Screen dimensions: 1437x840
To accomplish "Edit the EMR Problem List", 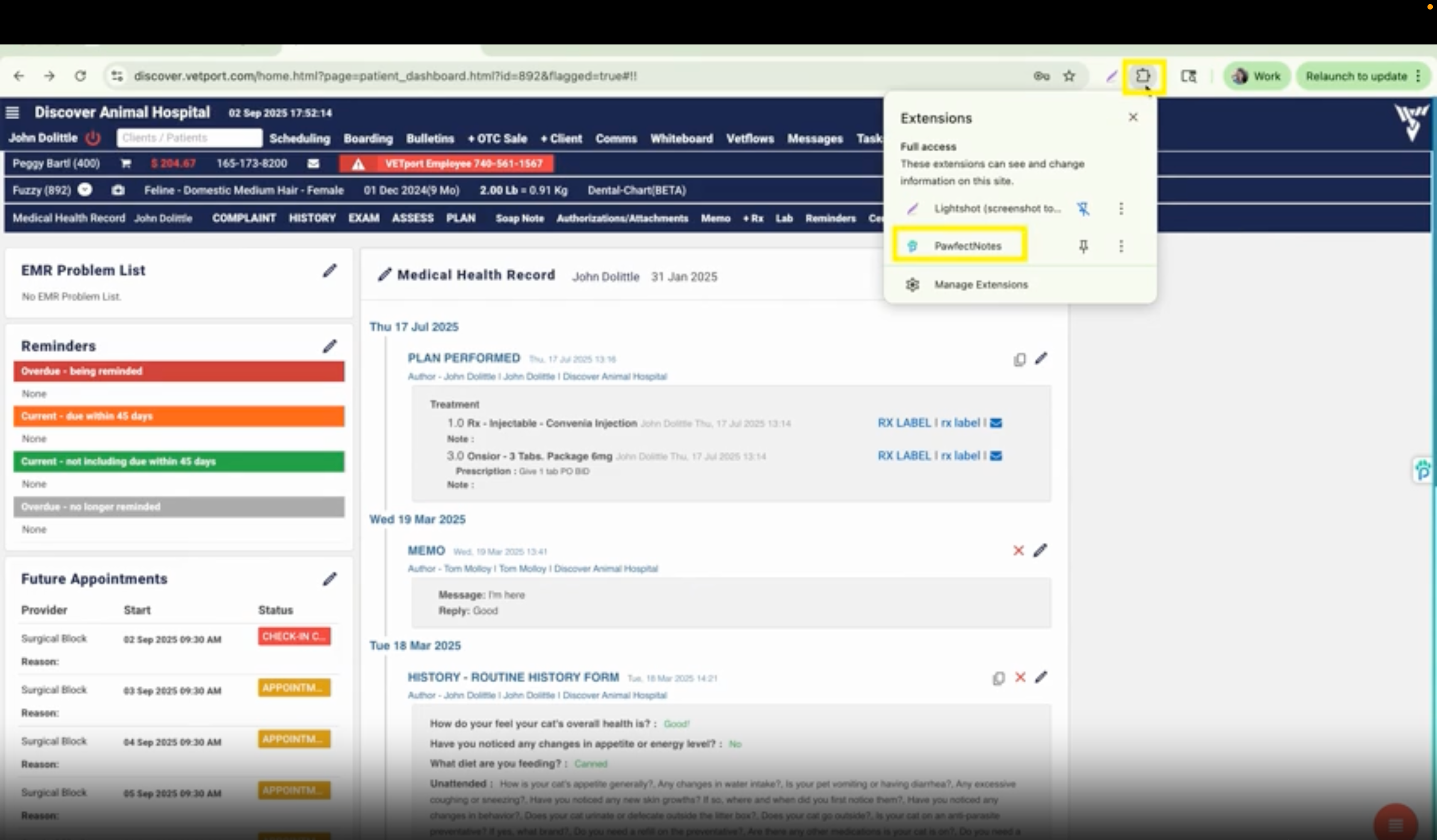I will pos(330,271).
